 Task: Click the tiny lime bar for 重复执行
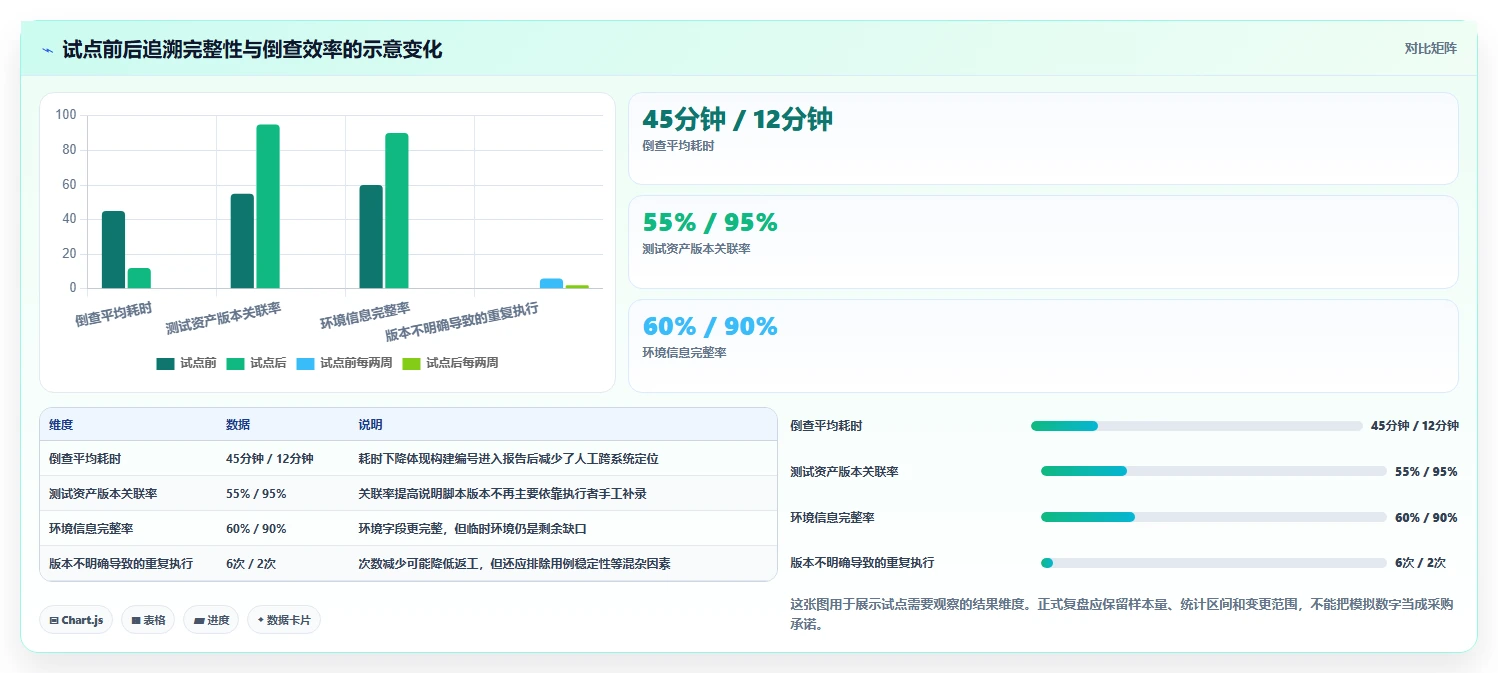coord(577,287)
